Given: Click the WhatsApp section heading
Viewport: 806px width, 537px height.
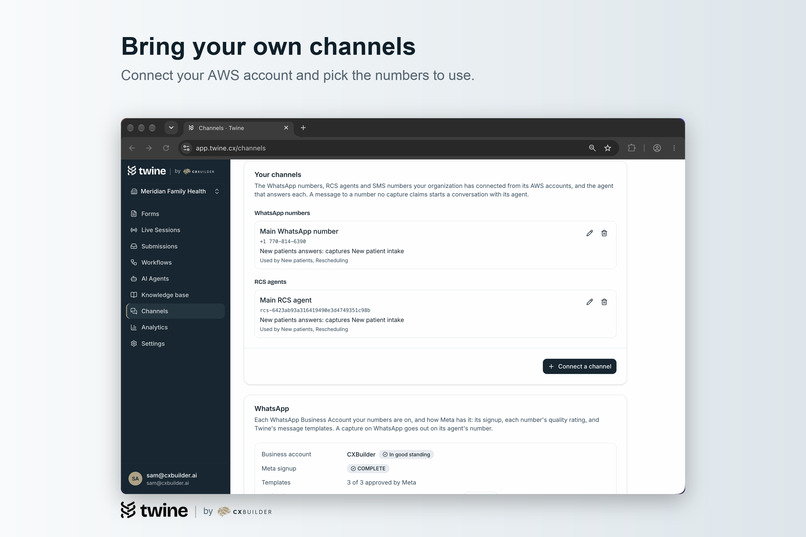Looking at the screenshot, I should click(x=271, y=409).
